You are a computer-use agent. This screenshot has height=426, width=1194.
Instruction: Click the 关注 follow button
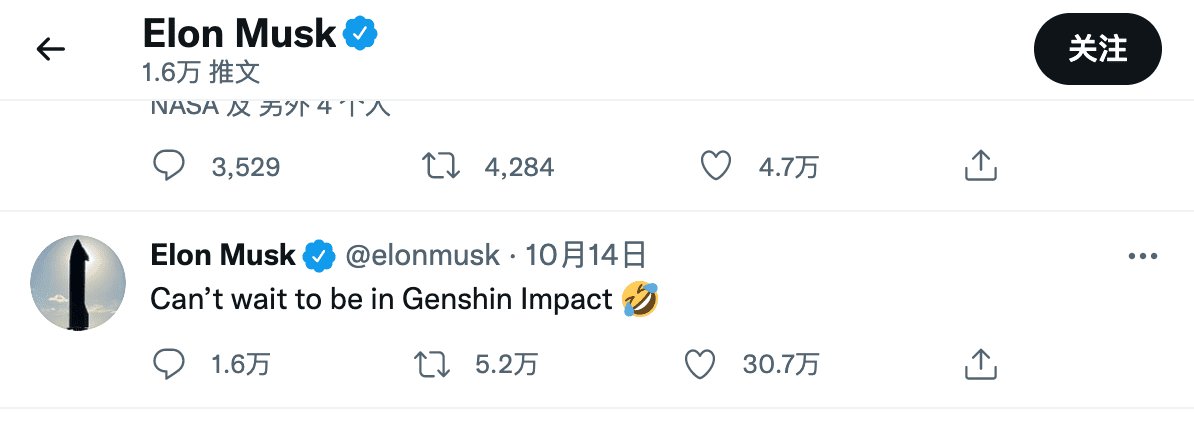(x=1097, y=49)
